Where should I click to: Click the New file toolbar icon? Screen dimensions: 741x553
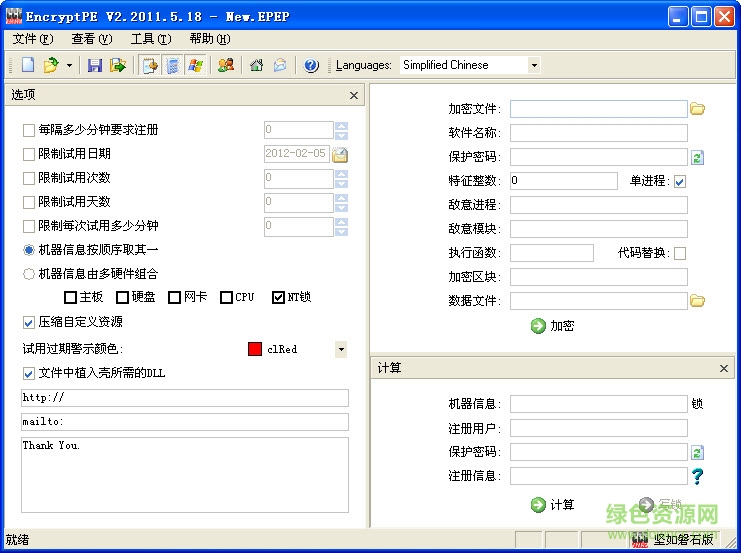(28, 65)
